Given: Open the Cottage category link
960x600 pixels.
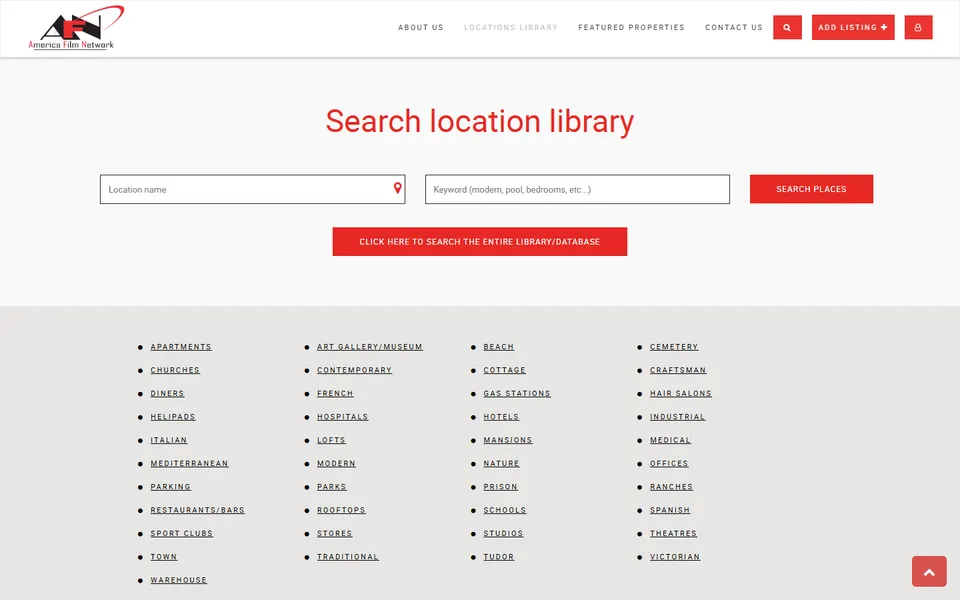Looking at the screenshot, I should pos(504,370).
